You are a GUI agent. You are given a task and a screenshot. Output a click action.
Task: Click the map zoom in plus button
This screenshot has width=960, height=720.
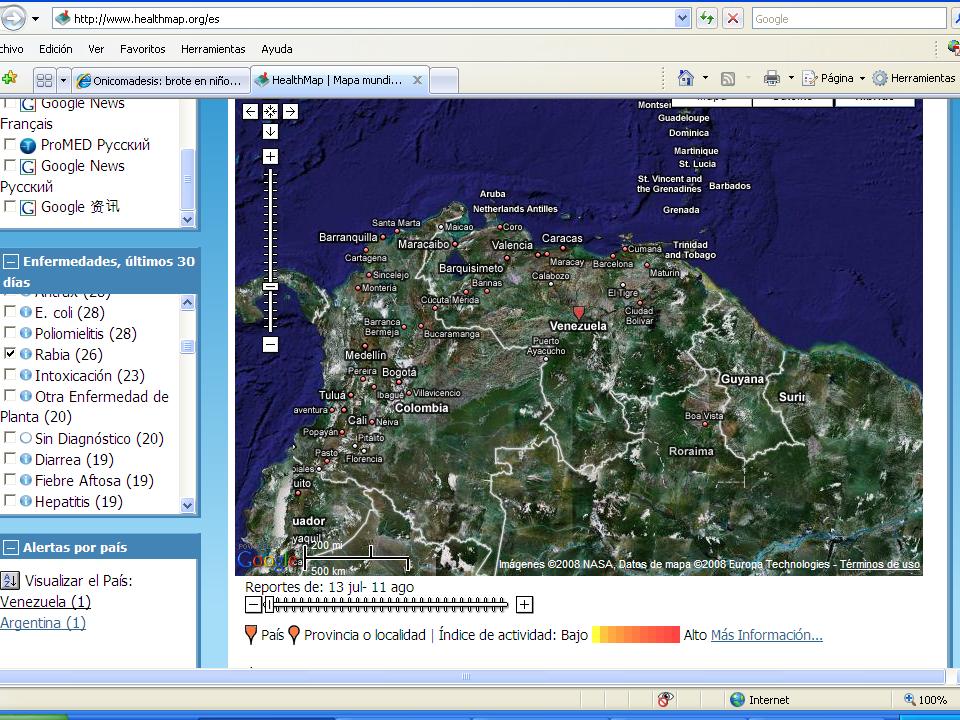click(x=270, y=157)
